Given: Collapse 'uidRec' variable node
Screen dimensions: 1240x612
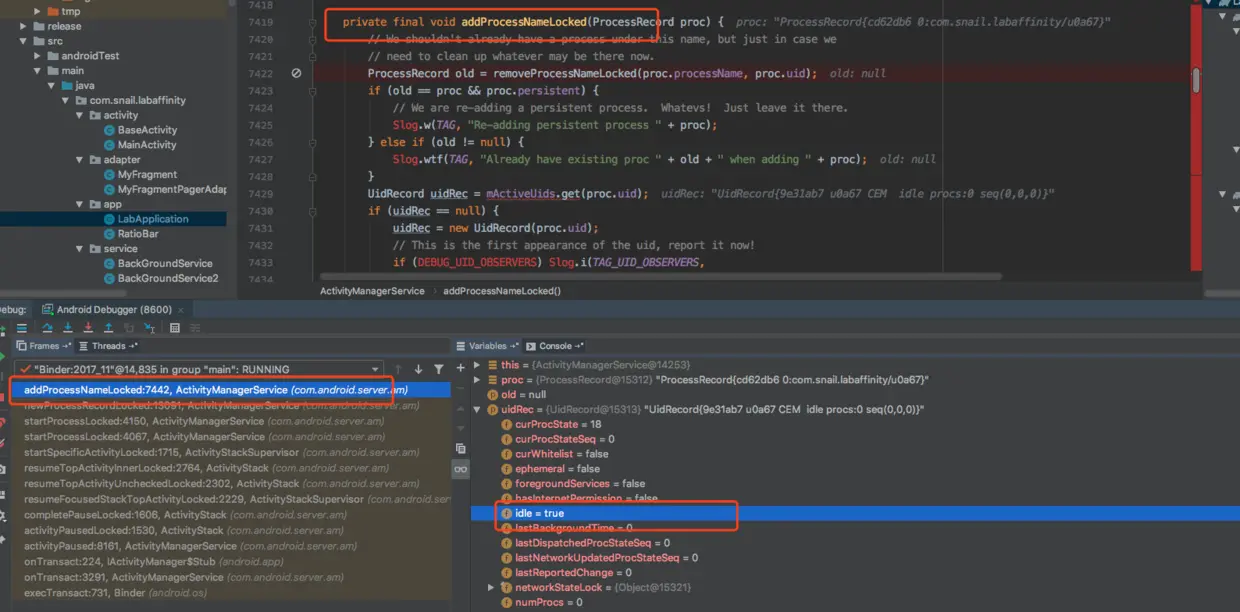Looking at the screenshot, I should (x=478, y=410).
